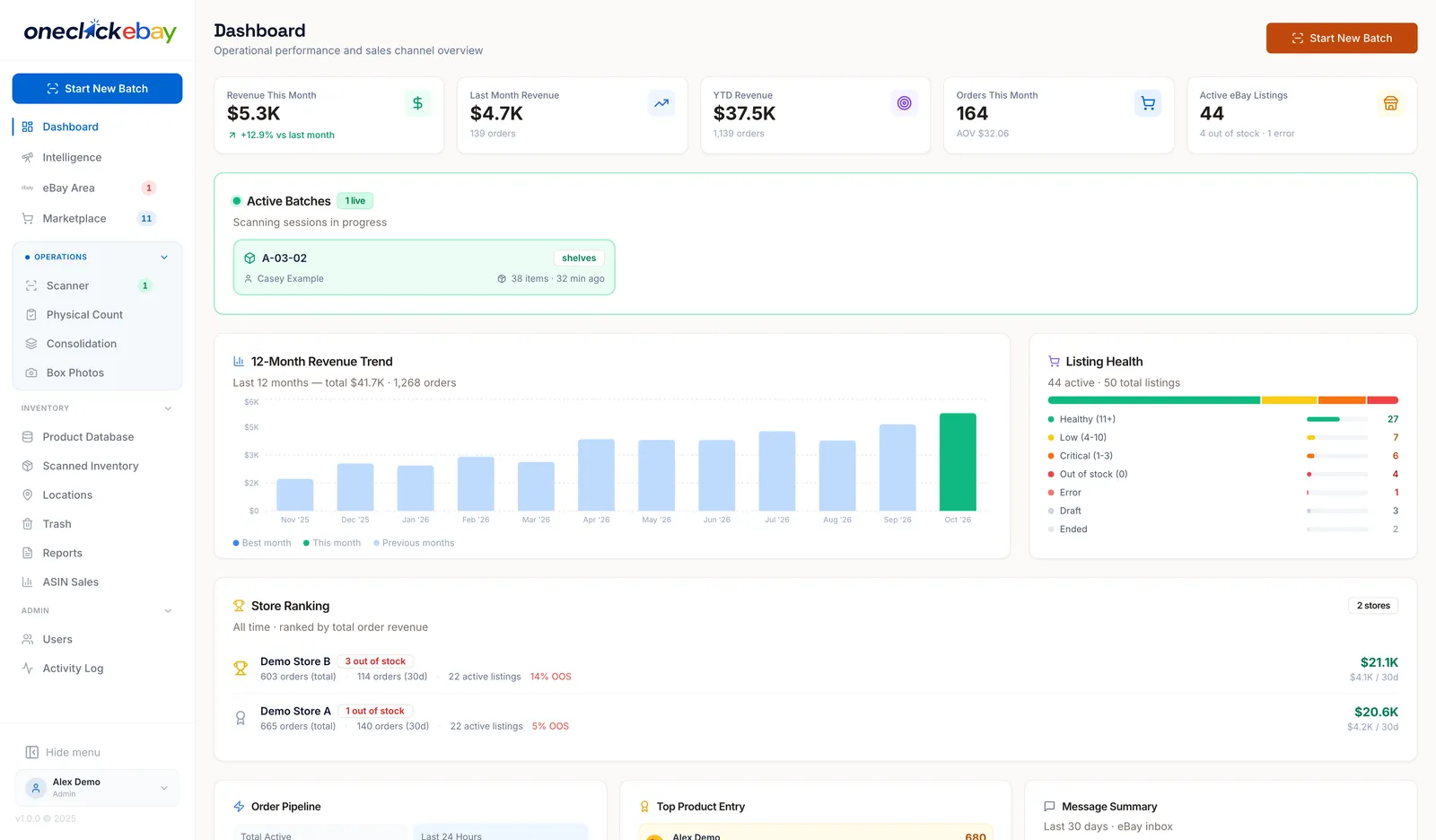Click the bar chart icon beside 12-Month Revenue Trend

239,362
